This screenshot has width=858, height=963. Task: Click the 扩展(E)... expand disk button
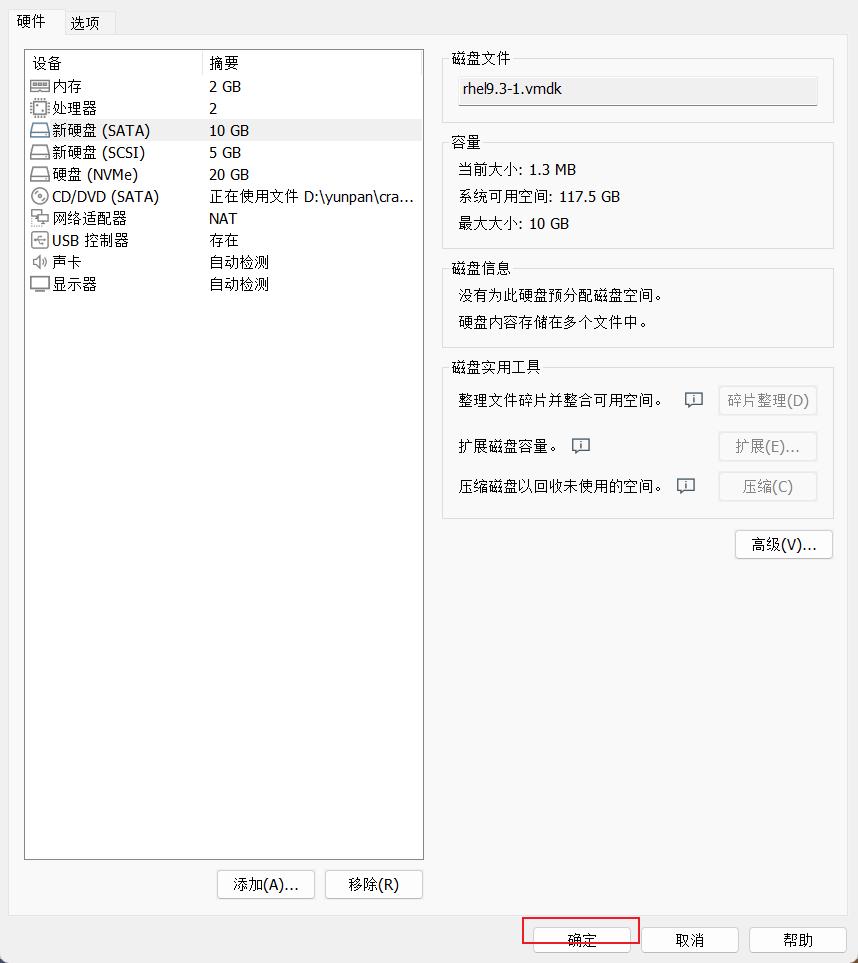click(768, 446)
